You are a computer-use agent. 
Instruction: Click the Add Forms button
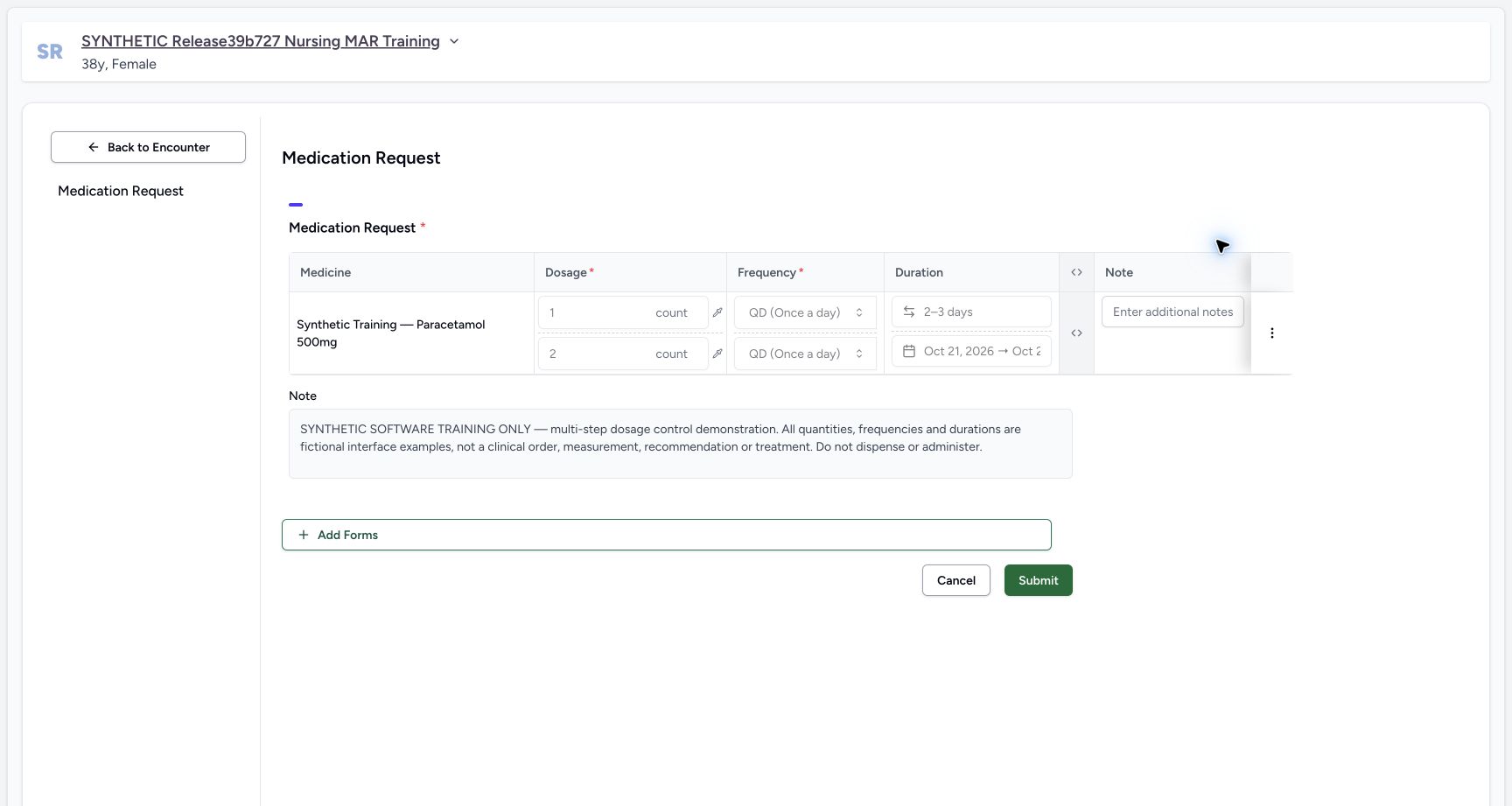pos(666,535)
